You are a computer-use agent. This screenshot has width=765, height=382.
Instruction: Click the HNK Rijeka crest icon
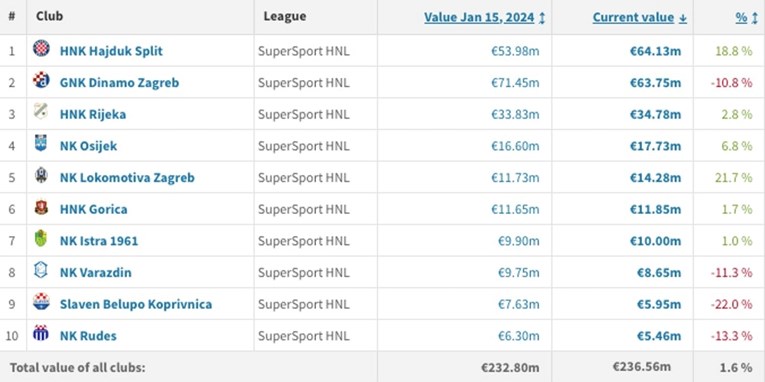pyautogui.click(x=41, y=112)
